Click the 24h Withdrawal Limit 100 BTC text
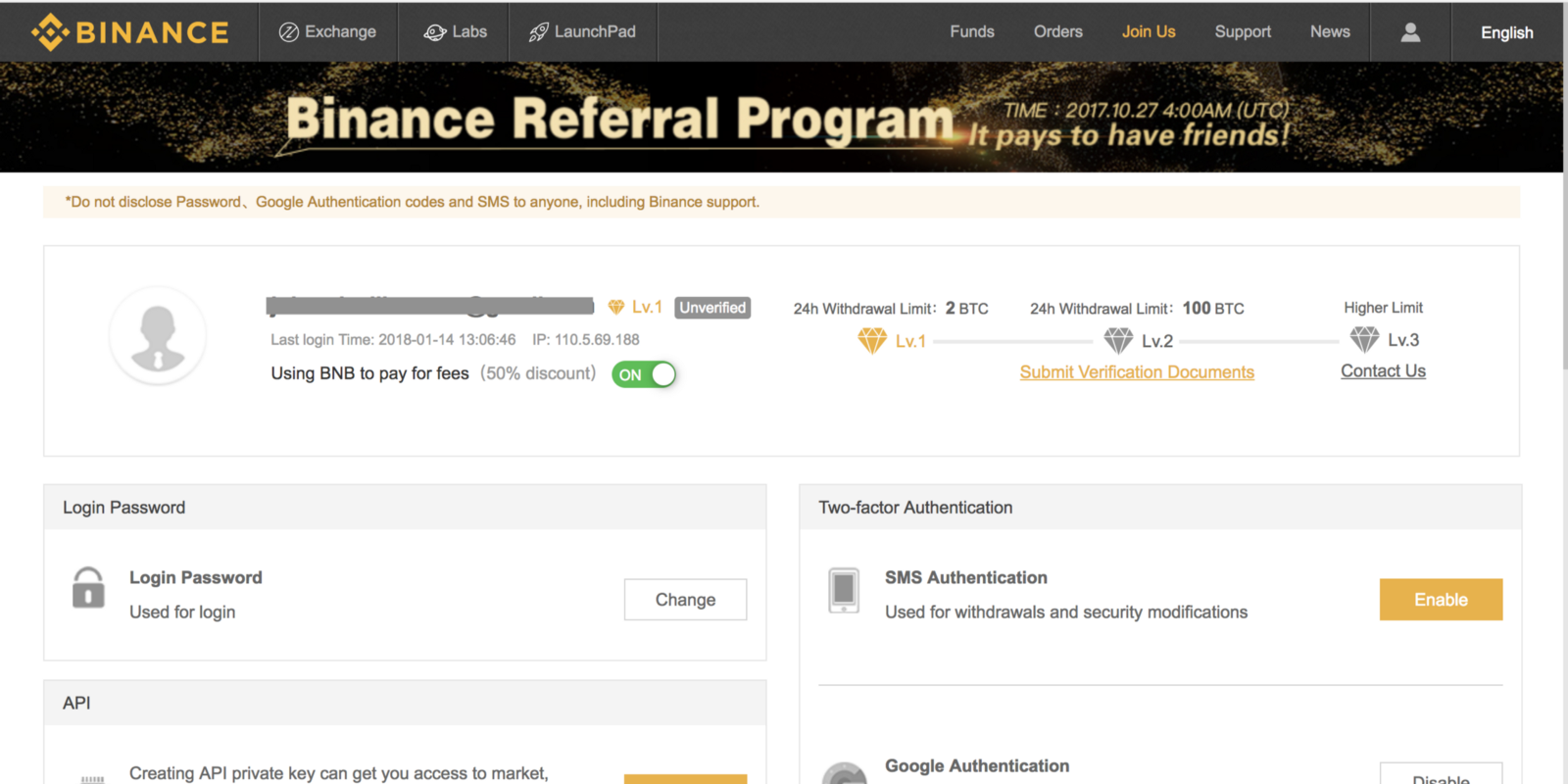This screenshot has height=784, width=1568. point(1137,309)
